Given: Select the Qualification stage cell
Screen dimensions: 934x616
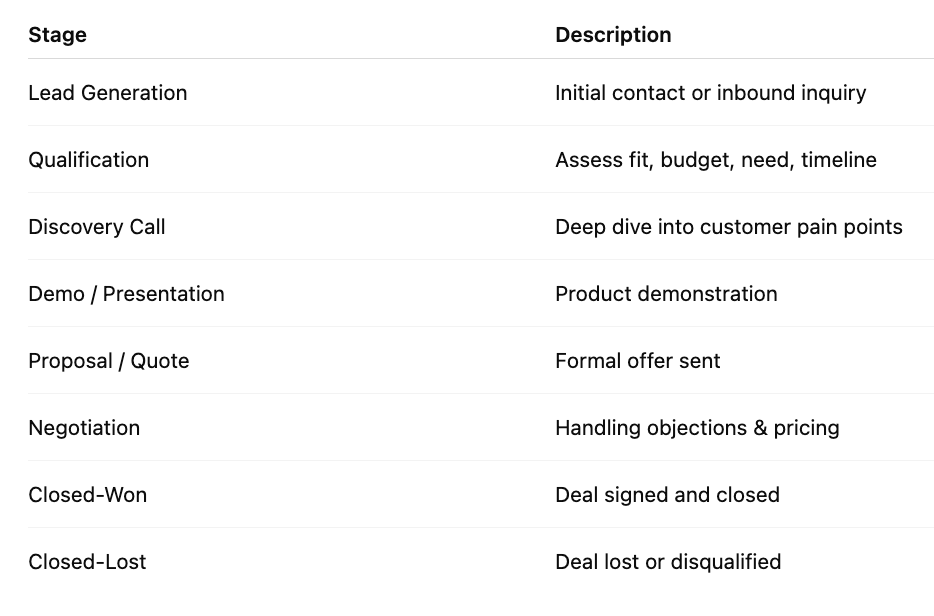Looking at the screenshot, I should pyautogui.click(x=89, y=160).
